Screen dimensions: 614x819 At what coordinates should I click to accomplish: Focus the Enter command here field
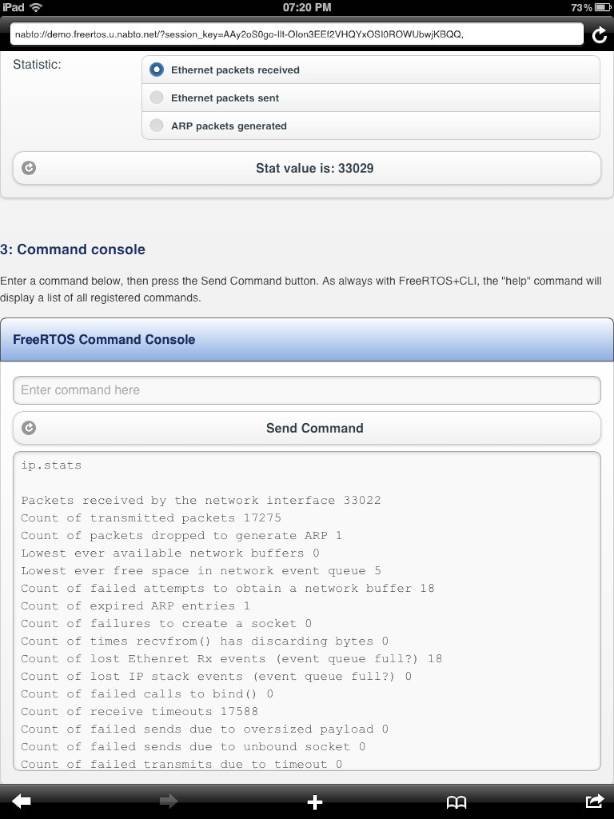[307, 390]
